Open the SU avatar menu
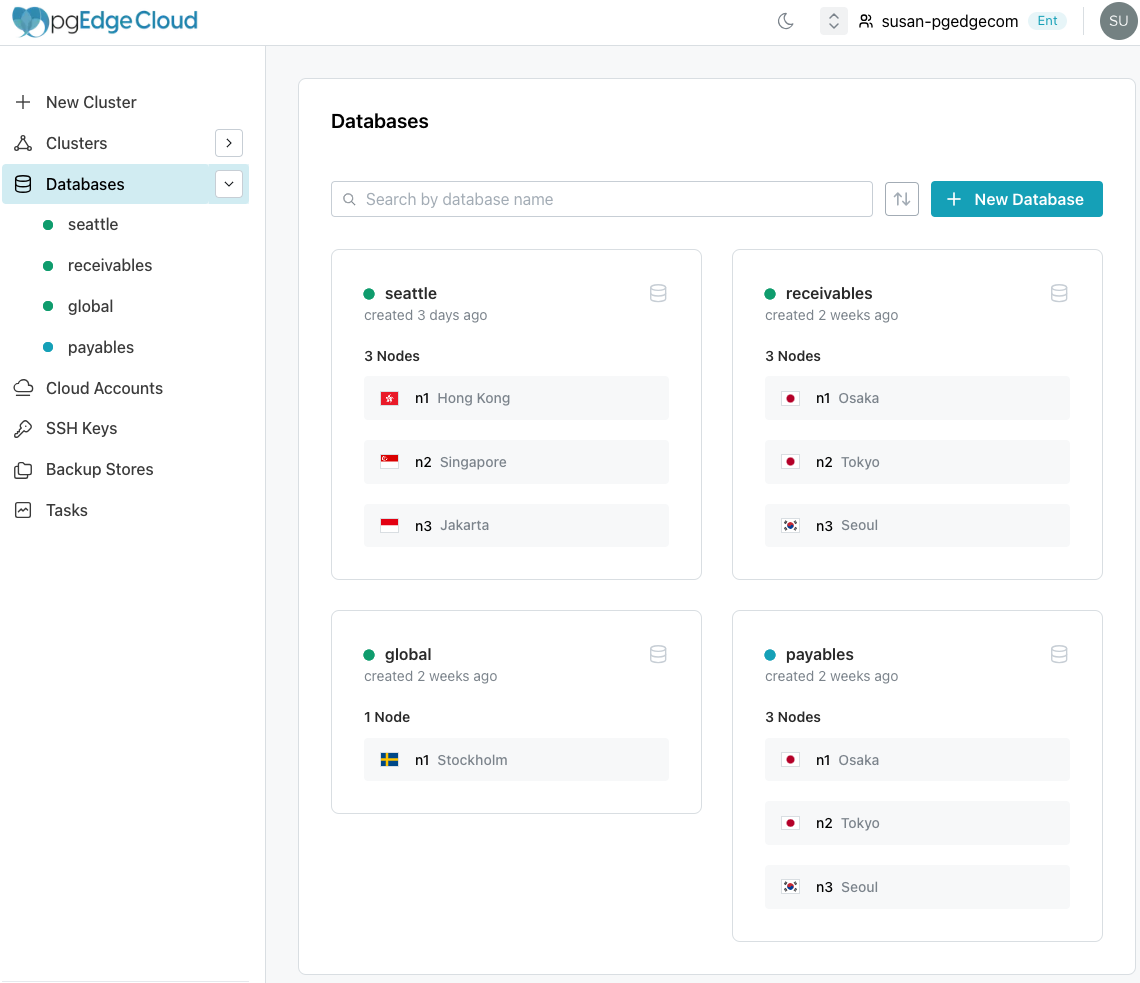 tap(1117, 20)
